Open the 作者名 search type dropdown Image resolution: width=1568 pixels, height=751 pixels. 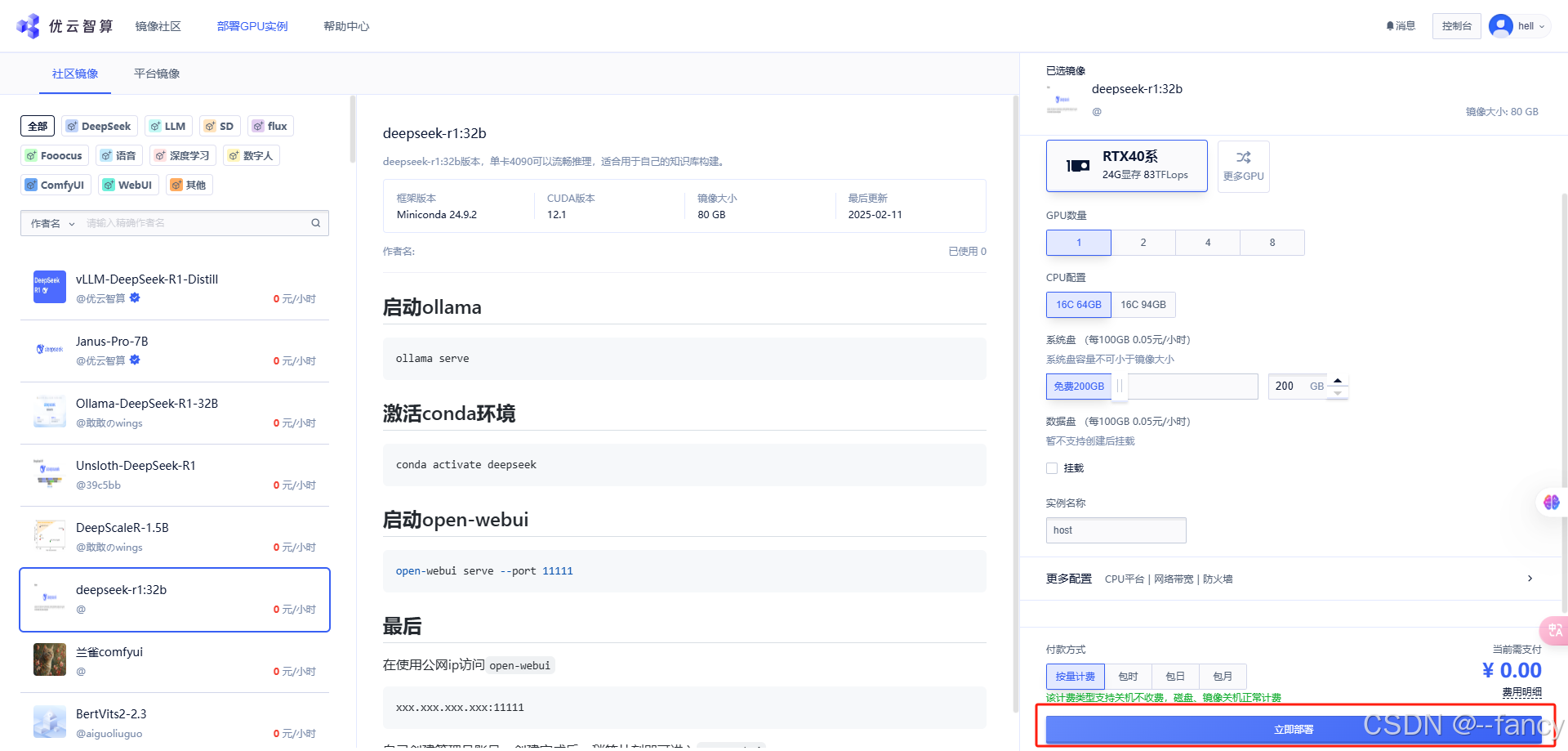click(52, 223)
